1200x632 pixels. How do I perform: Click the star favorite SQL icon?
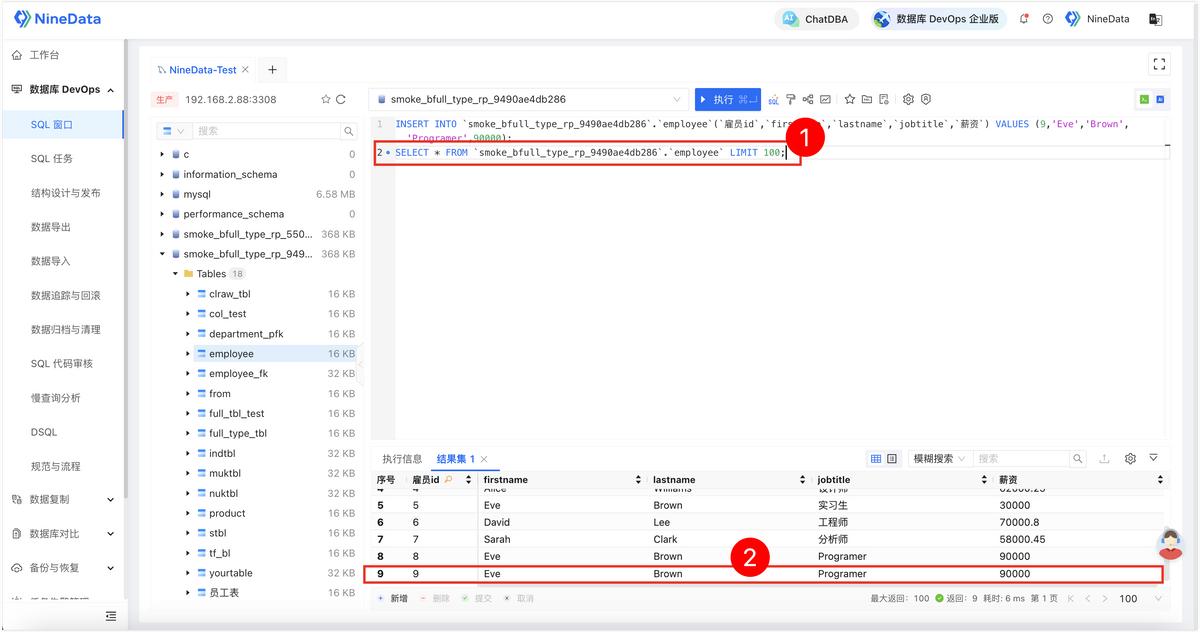pos(850,99)
